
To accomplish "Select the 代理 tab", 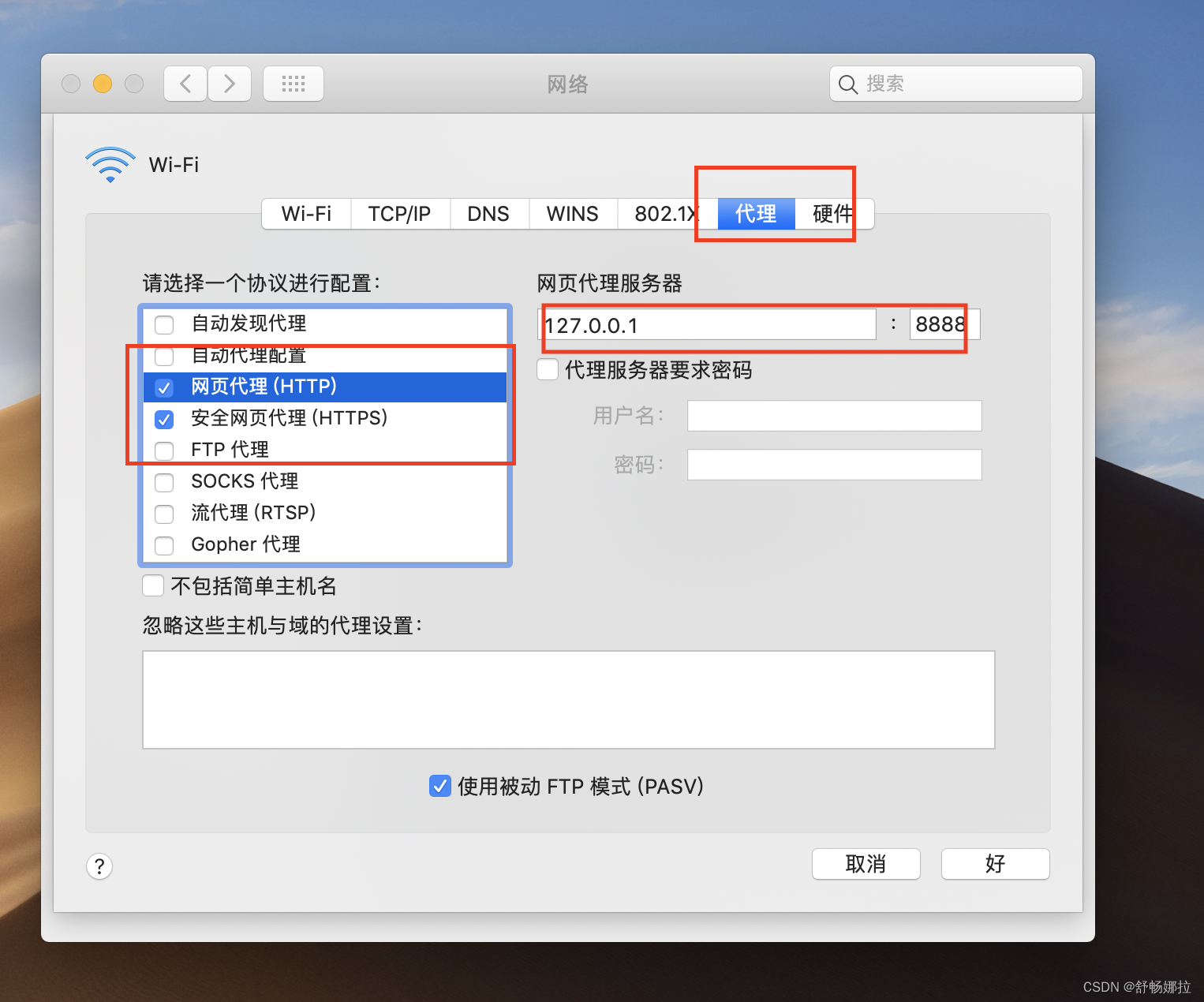I will [x=756, y=214].
